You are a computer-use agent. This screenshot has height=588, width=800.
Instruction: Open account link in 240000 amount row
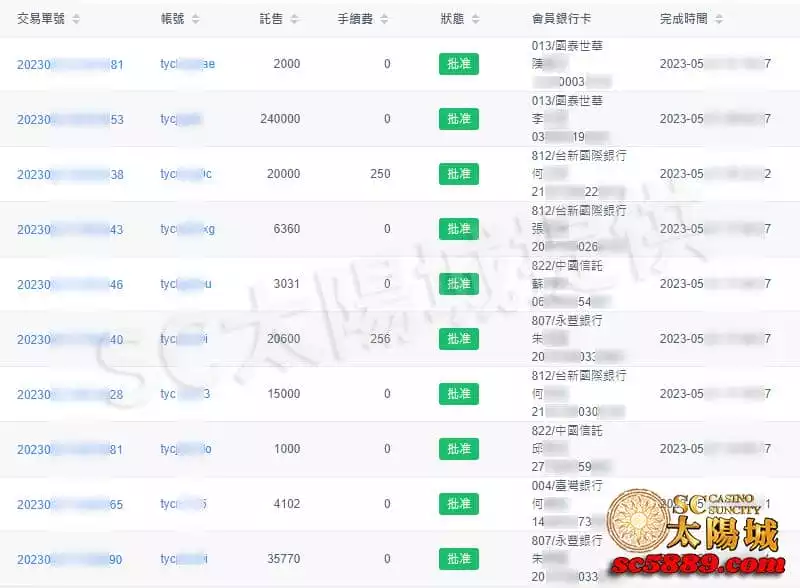pos(181,119)
